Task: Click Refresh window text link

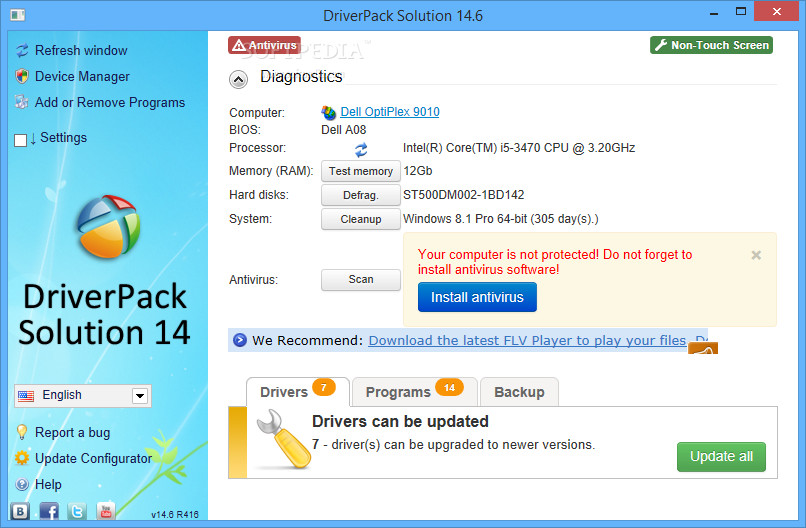Action: 81,50
